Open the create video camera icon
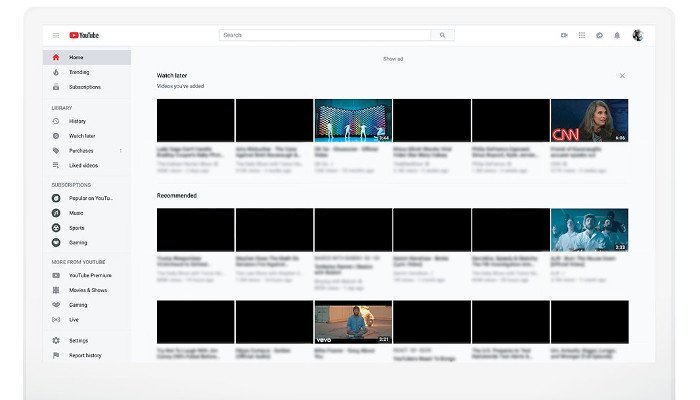The height and width of the screenshot is (400, 700). coord(564,35)
